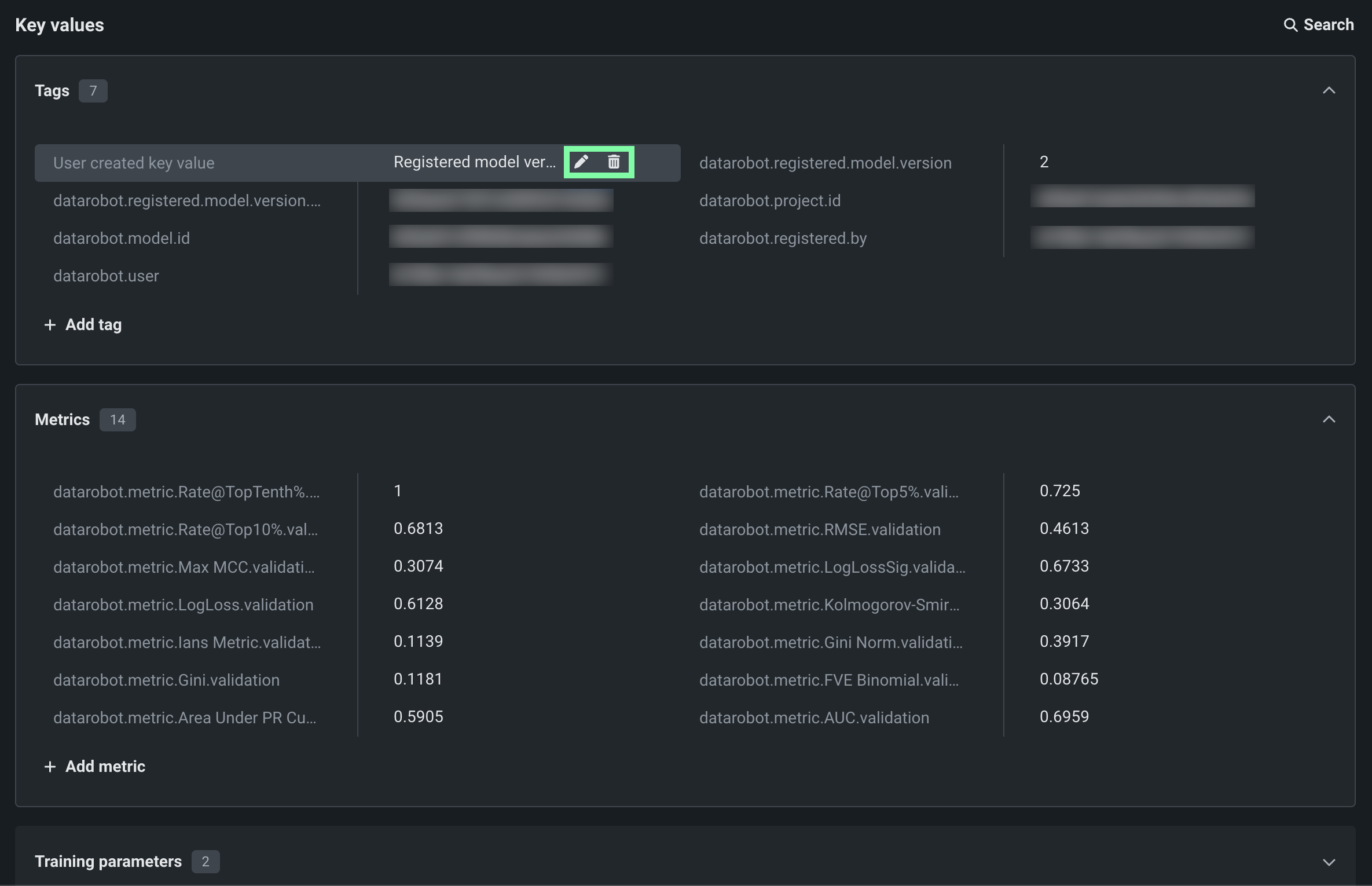Collapse the Metrics section chevron
The width and height of the screenshot is (1372, 886).
(x=1329, y=419)
